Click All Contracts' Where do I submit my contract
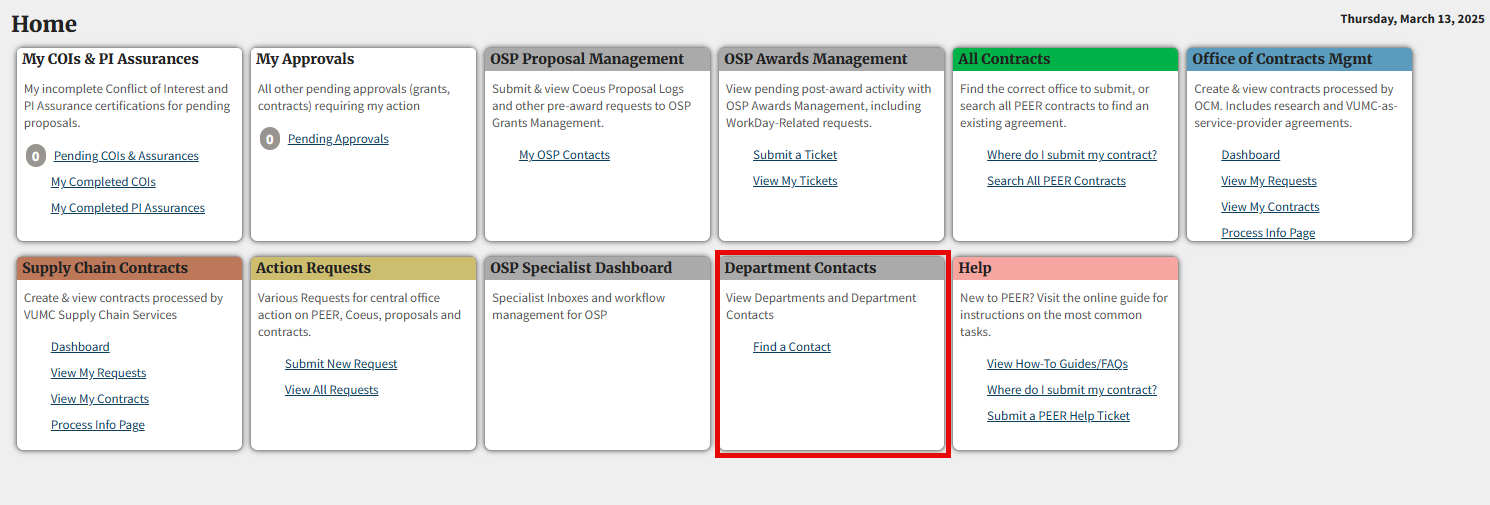 tap(1072, 155)
